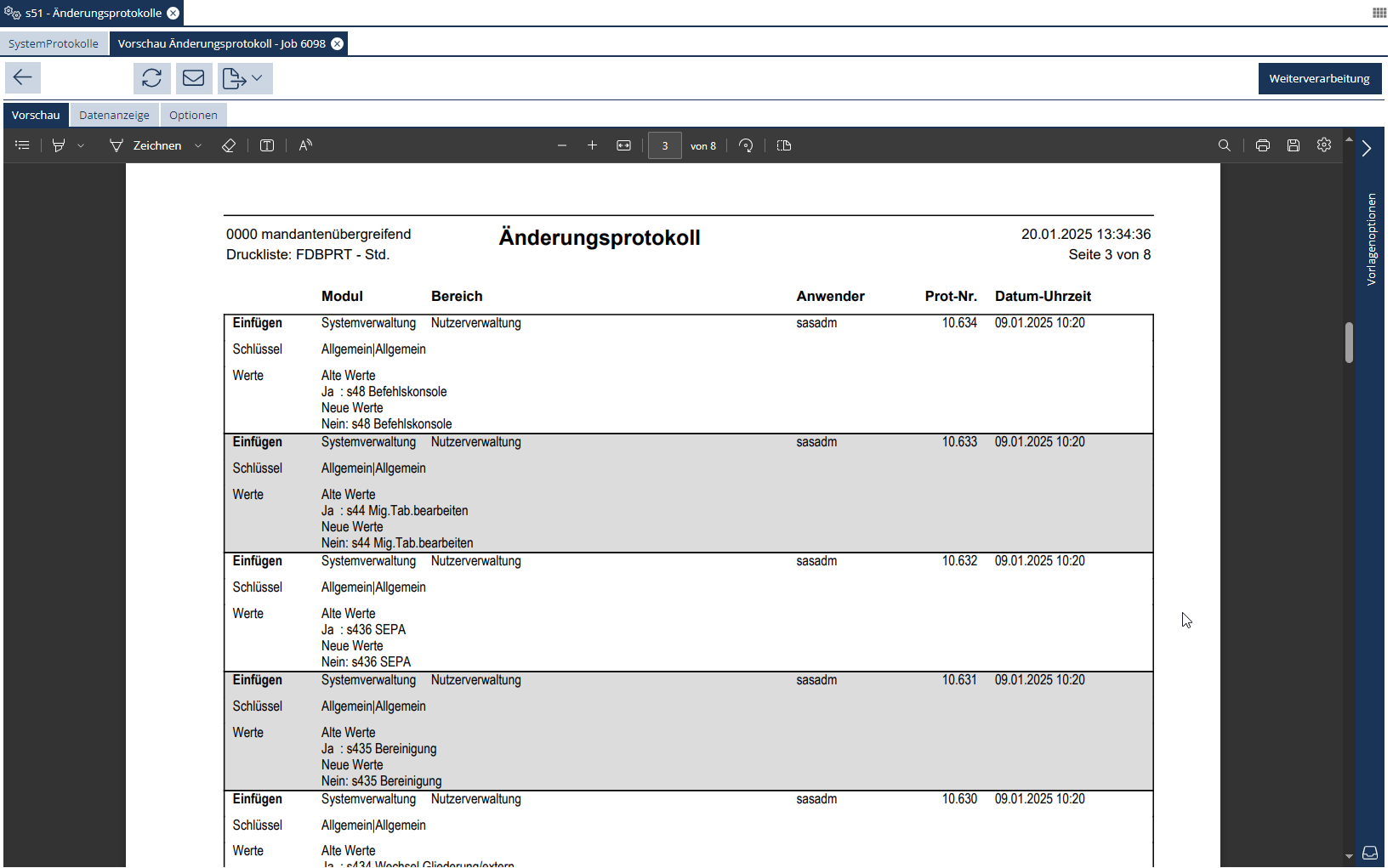Viewport: 1393px width, 868px height.
Task: Start the read aloud function
Action: (x=305, y=145)
